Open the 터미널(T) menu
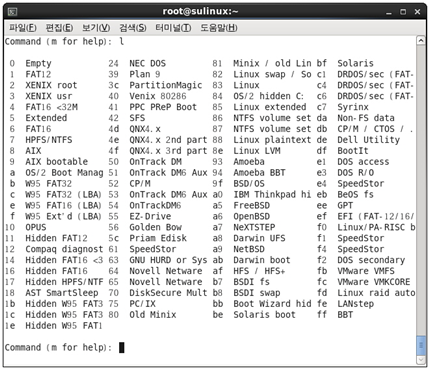 click(x=173, y=28)
